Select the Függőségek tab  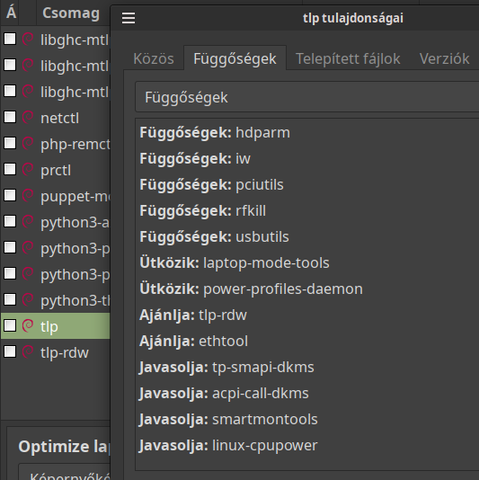[x=235, y=59]
